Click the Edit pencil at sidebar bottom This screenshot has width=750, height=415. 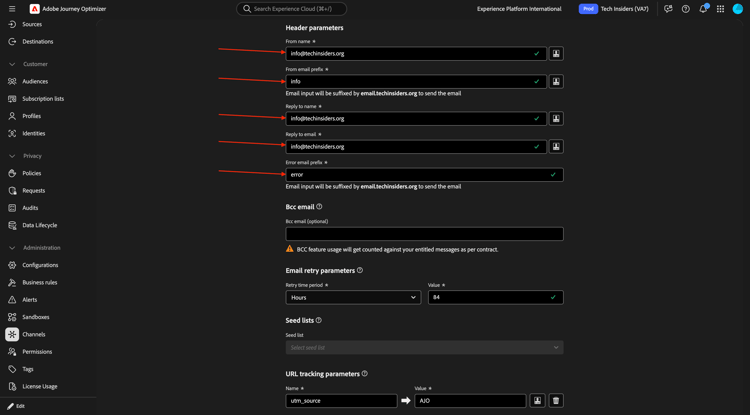11,406
